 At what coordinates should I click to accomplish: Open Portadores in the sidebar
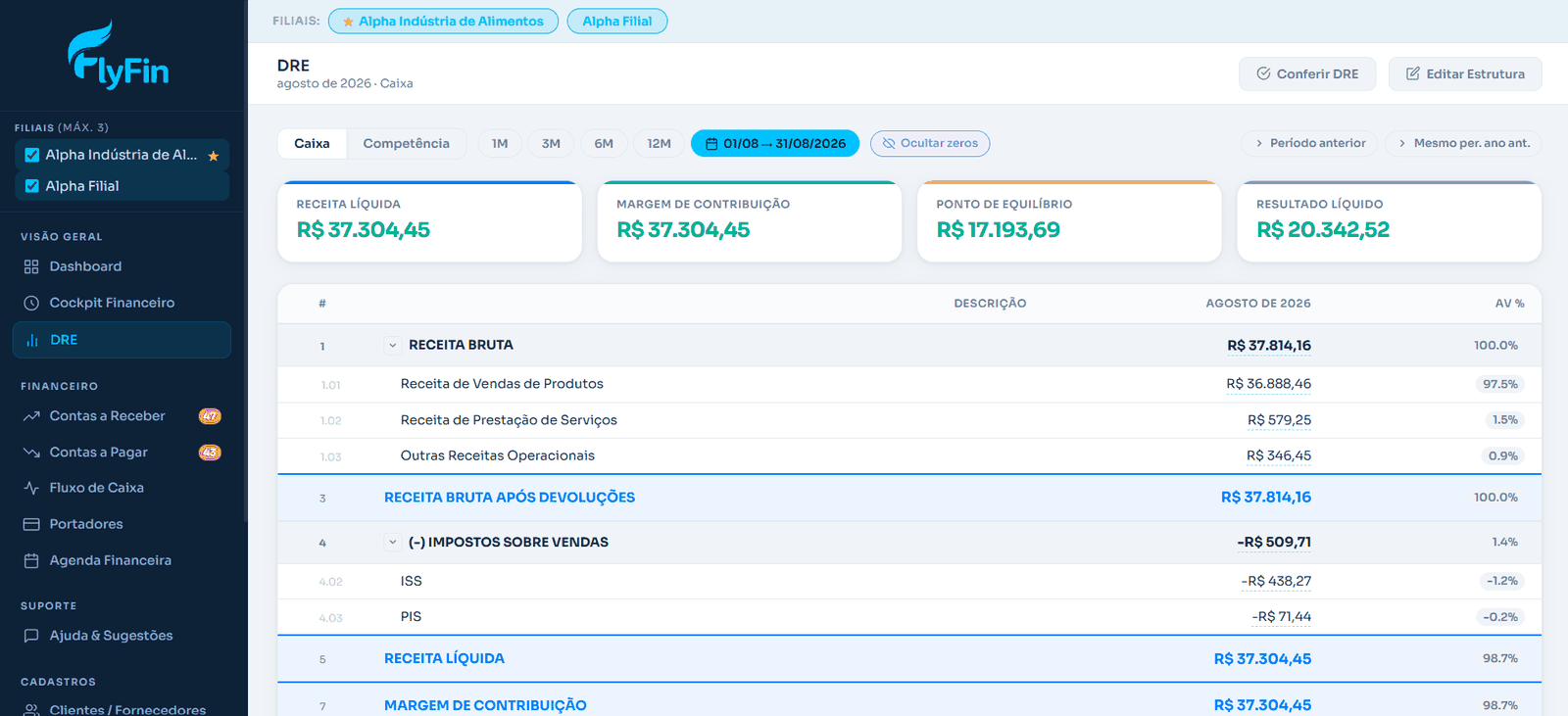[x=122, y=524]
